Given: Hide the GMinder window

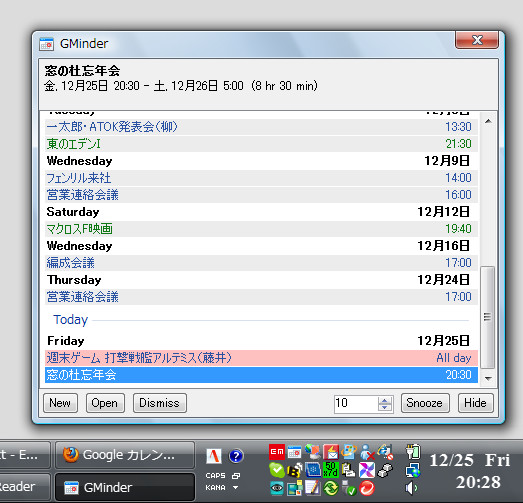Looking at the screenshot, I should (475, 403).
